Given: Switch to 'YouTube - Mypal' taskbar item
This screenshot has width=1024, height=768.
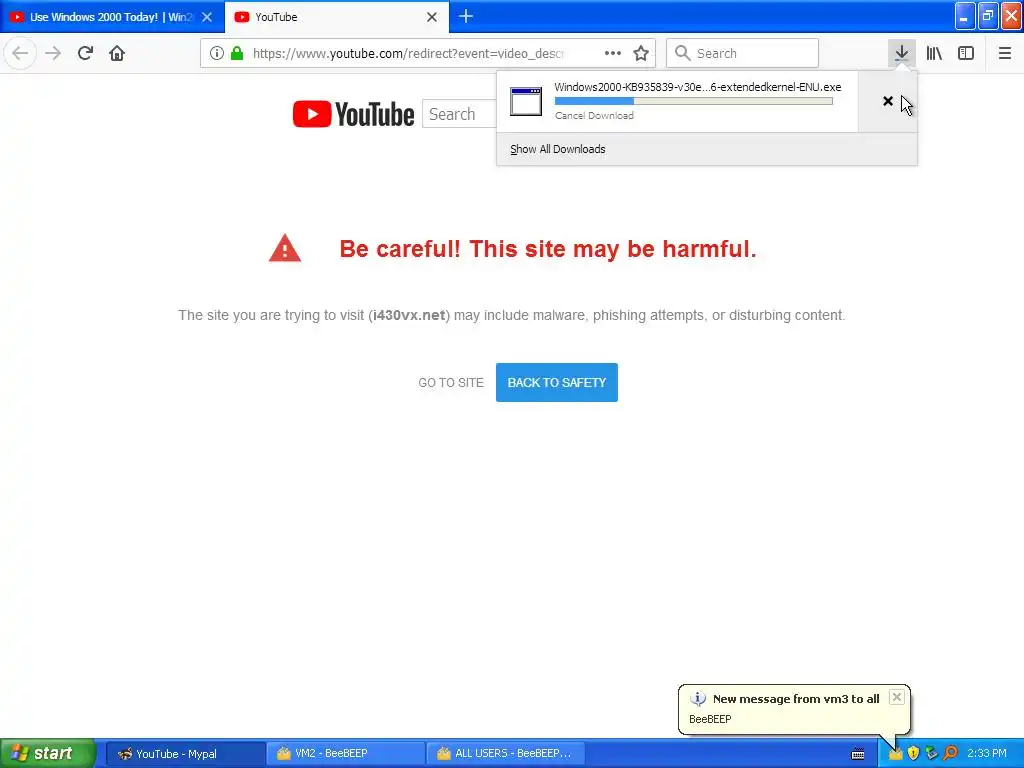Looking at the screenshot, I should 185,754.
